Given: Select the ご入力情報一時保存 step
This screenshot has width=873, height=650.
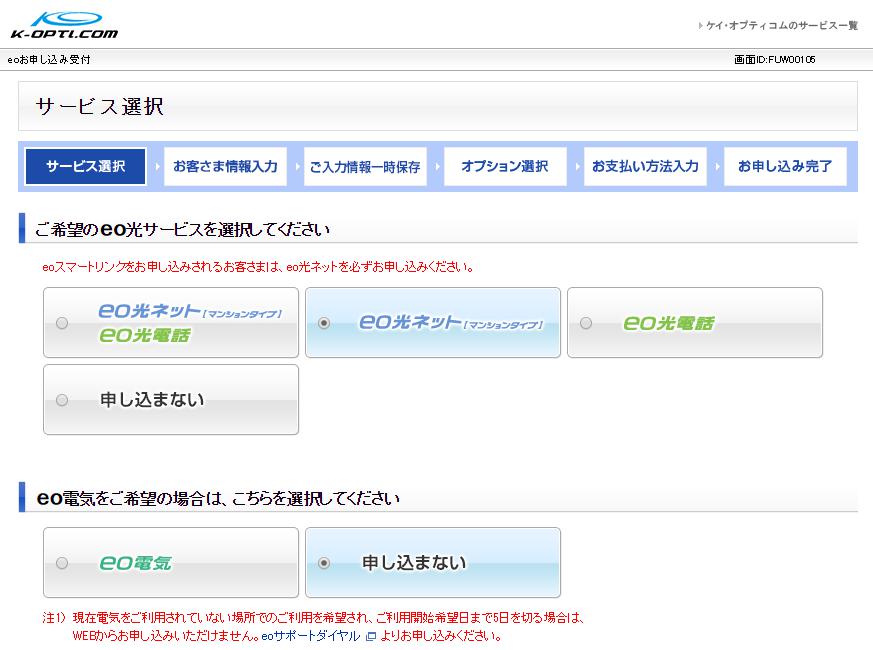Looking at the screenshot, I should (365, 166).
